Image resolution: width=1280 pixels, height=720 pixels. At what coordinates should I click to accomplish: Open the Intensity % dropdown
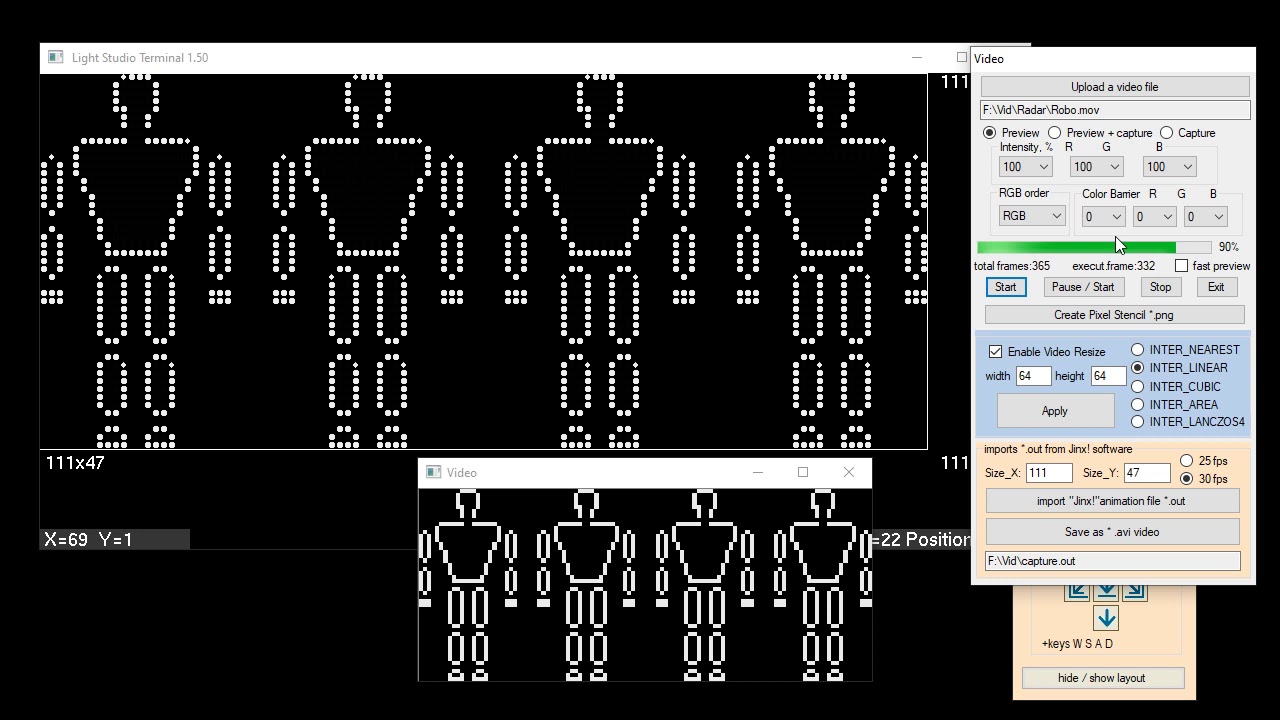coord(1025,167)
